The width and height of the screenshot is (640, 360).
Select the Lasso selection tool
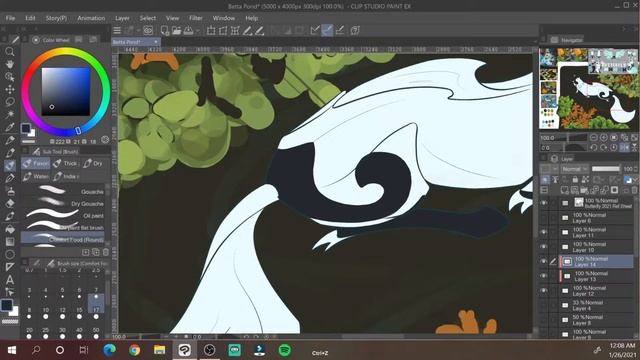click(x=10, y=102)
